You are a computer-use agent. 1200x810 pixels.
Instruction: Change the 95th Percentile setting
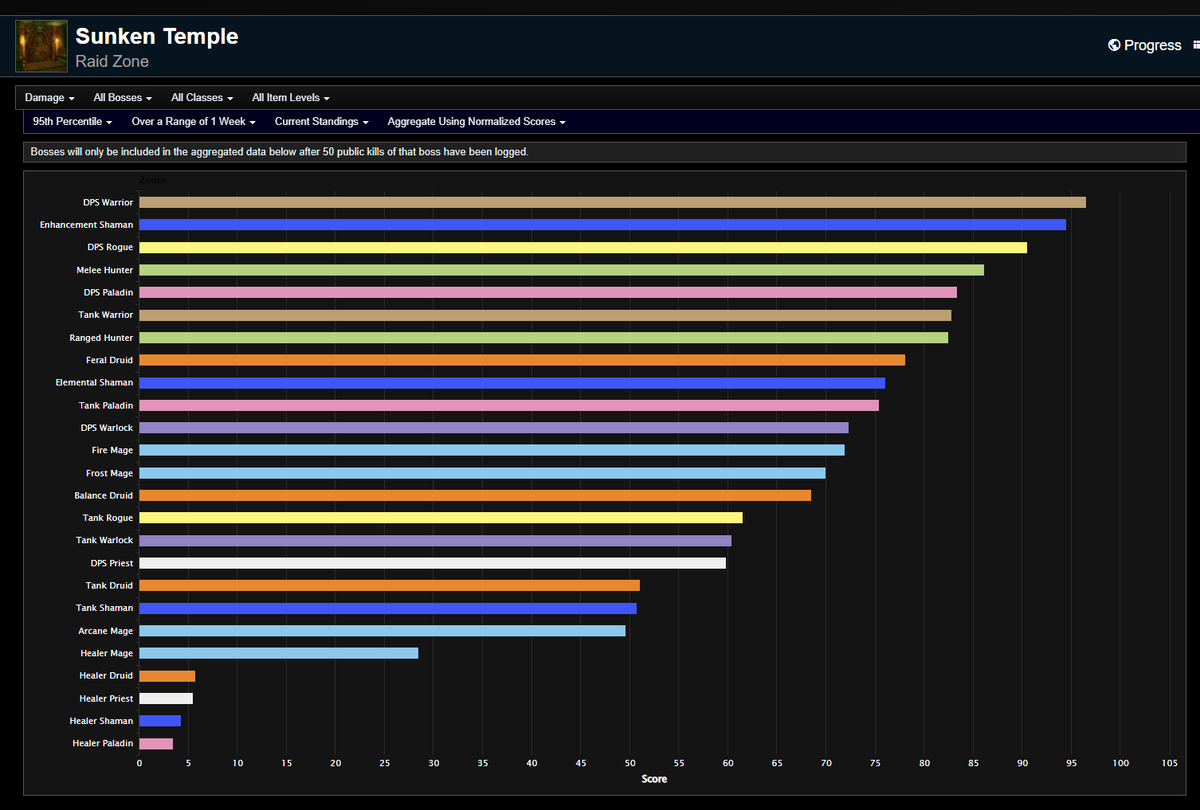pos(72,121)
